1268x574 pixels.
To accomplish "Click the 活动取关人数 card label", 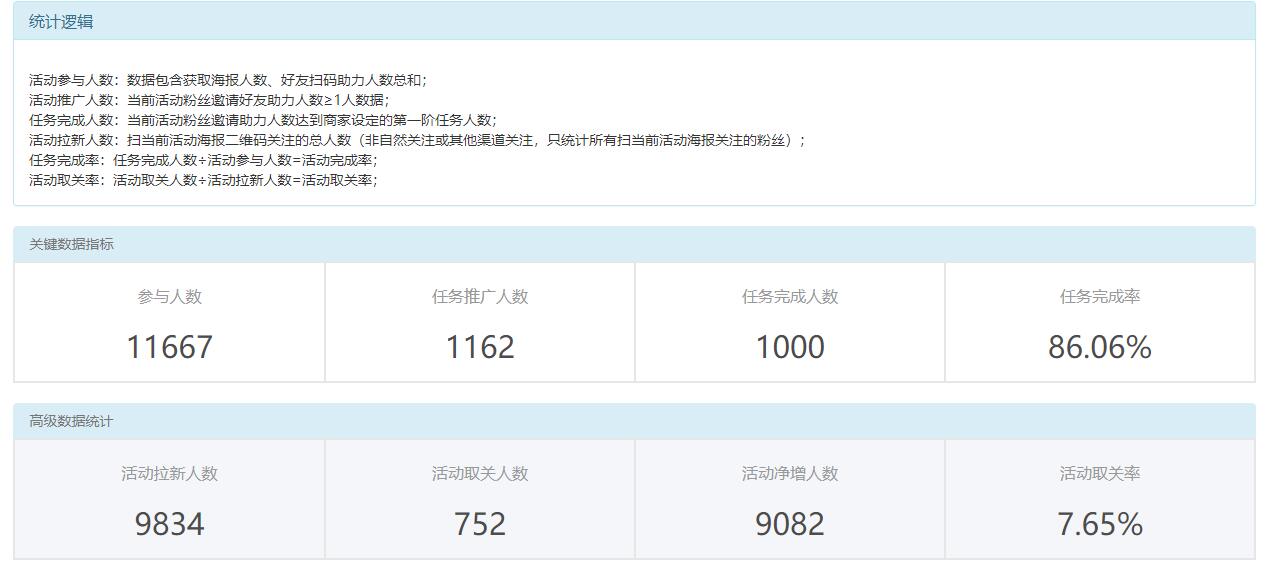I will click(x=480, y=474).
